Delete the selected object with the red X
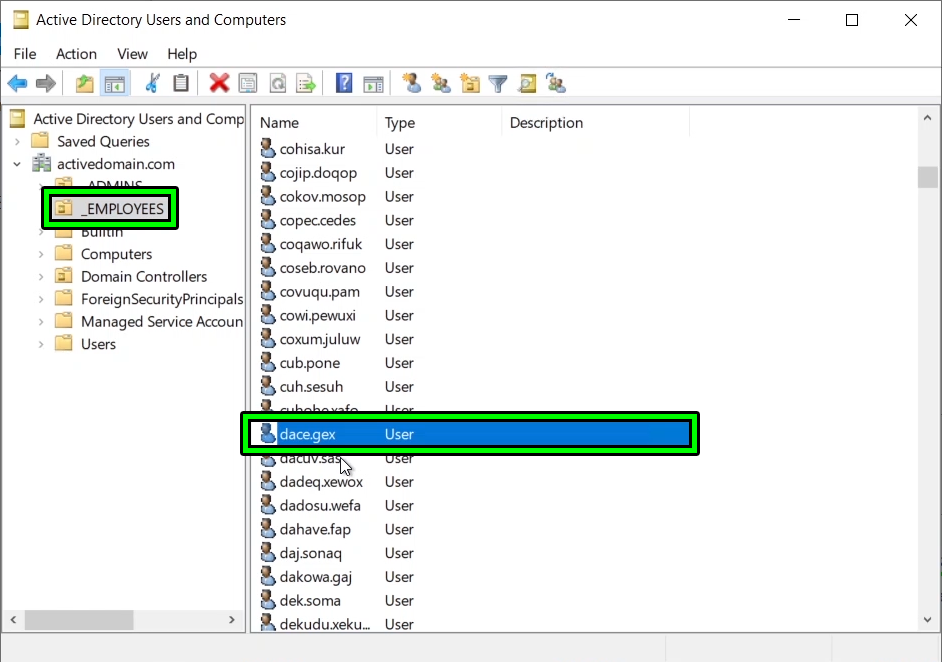Image resolution: width=942 pixels, height=662 pixels. coord(219,83)
